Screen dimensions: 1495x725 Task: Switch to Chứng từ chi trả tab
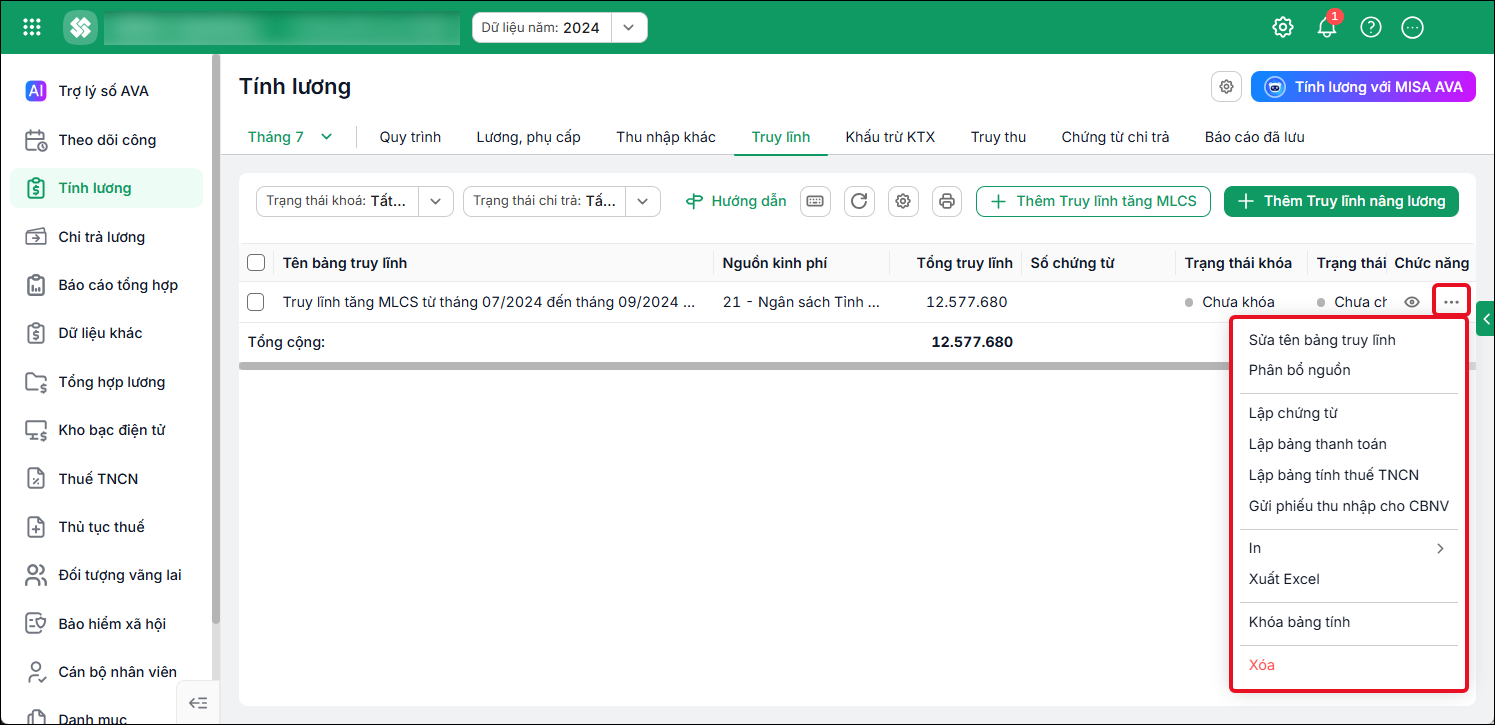pyautogui.click(x=1115, y=137)
